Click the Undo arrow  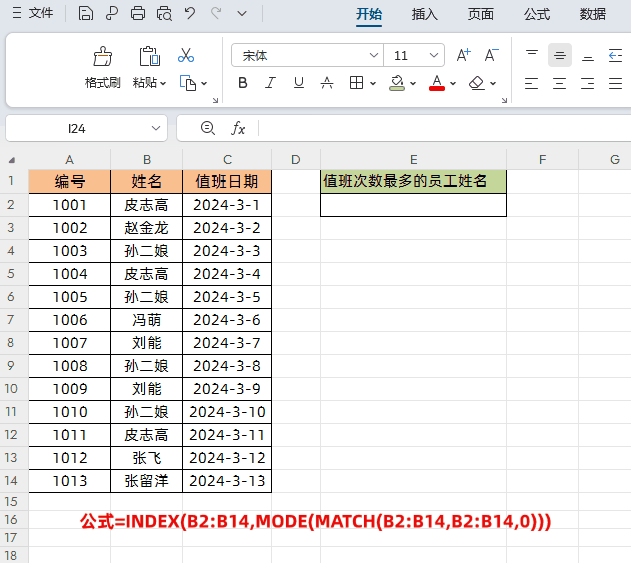coord(190,13)
